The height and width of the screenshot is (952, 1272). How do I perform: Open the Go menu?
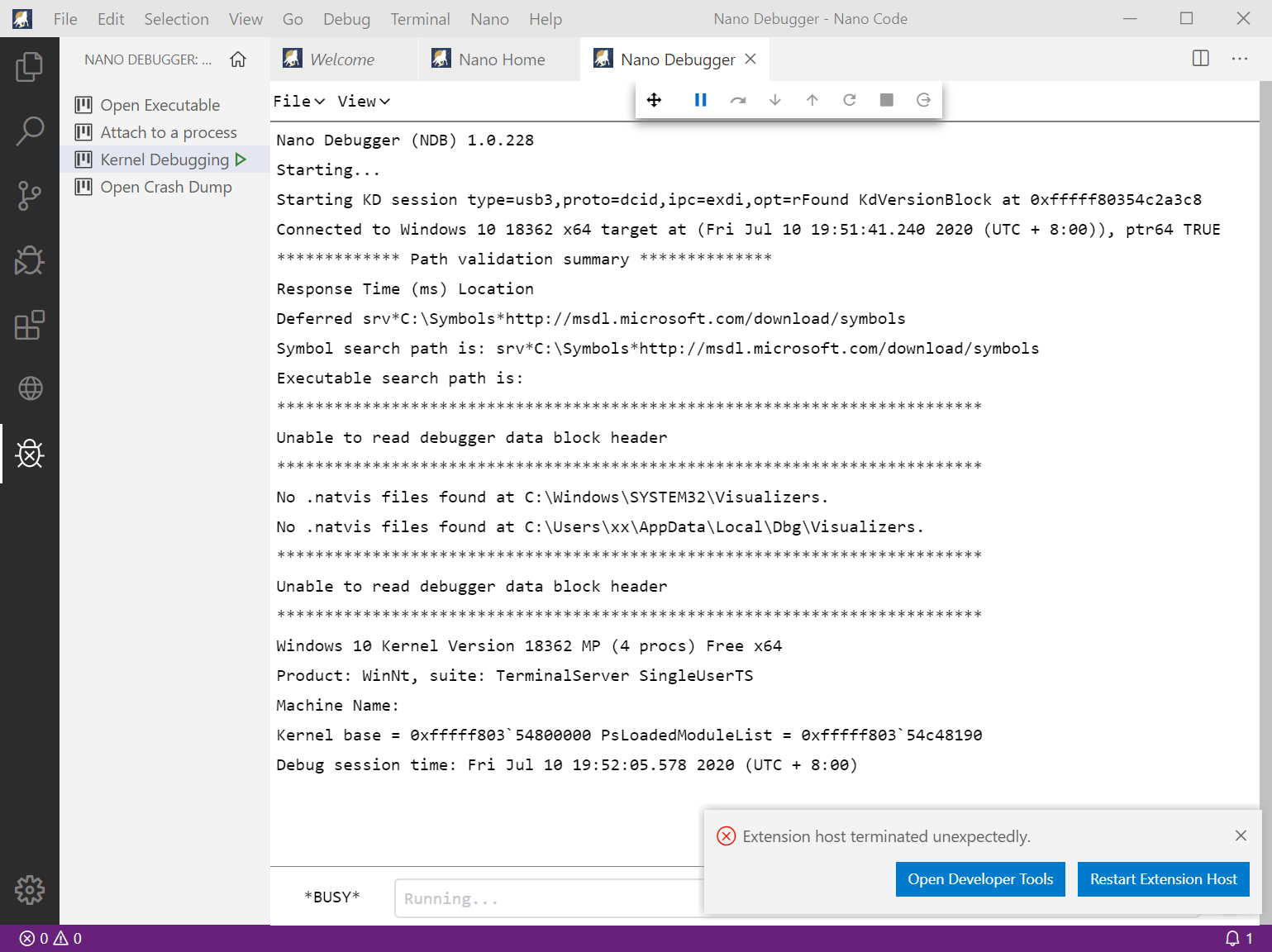click(x=293, y=19)
